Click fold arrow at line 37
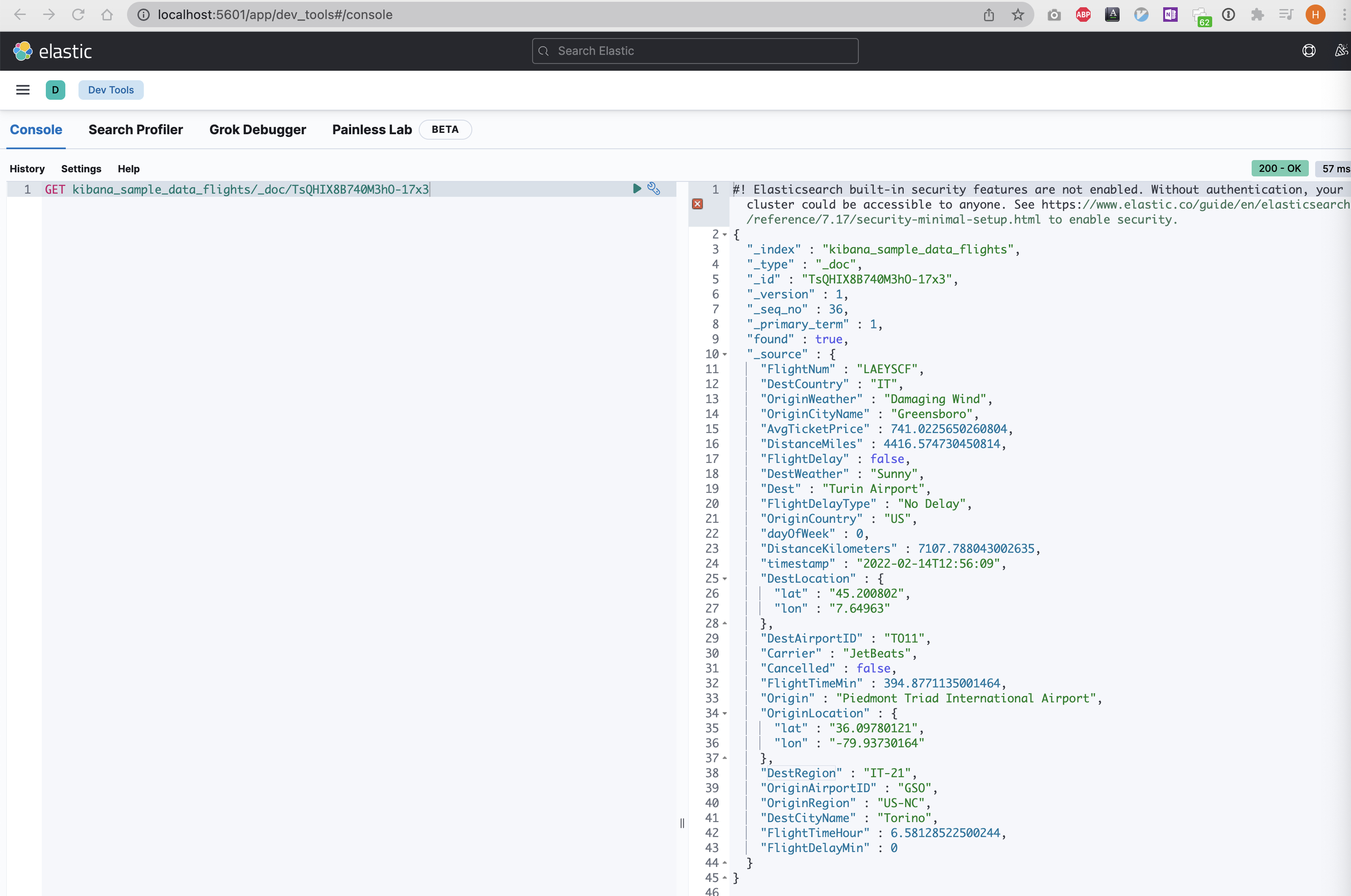The image size is (1351, 896). point(725,758)
